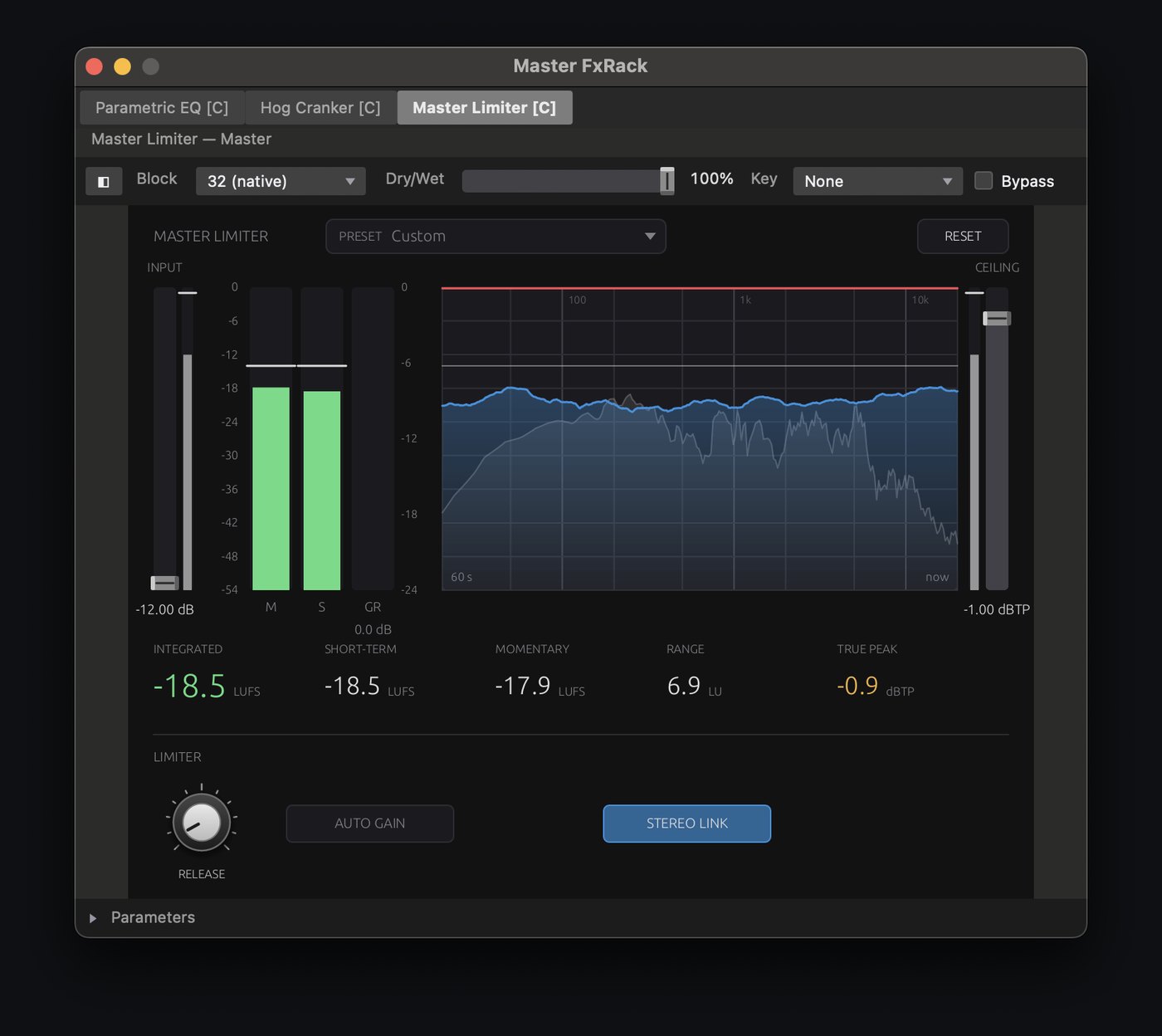
Task: Click the green M level meter
Action: (x=271, y=488)
